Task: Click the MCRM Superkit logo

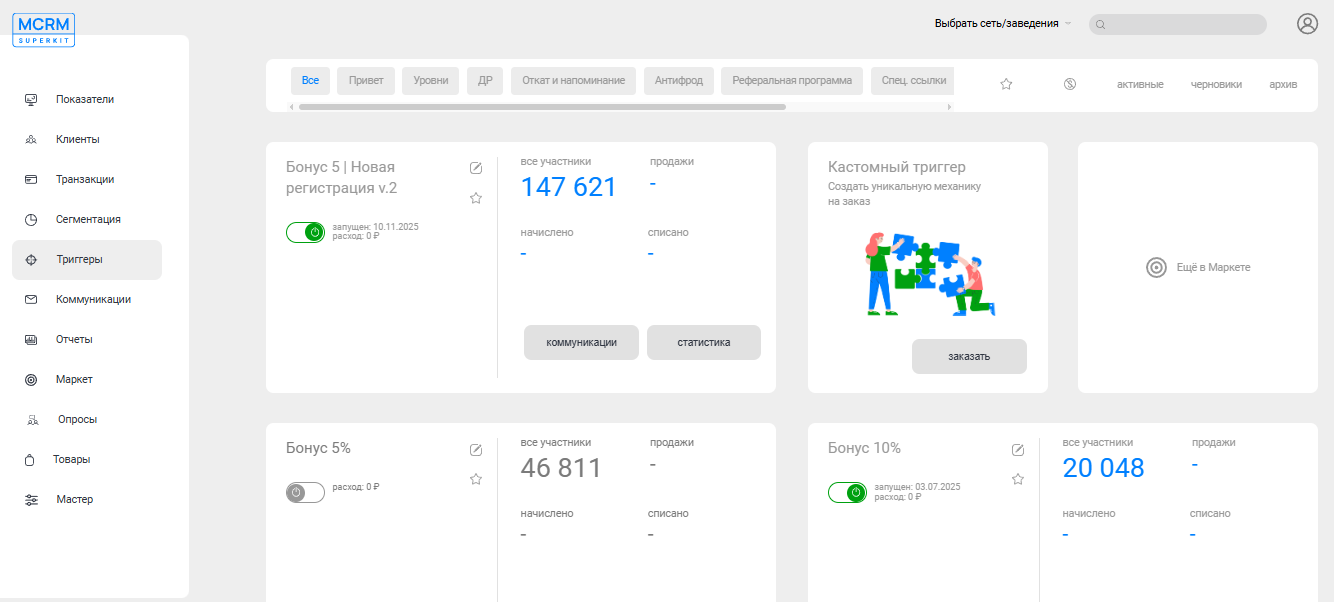Action: tap(44, 30)
